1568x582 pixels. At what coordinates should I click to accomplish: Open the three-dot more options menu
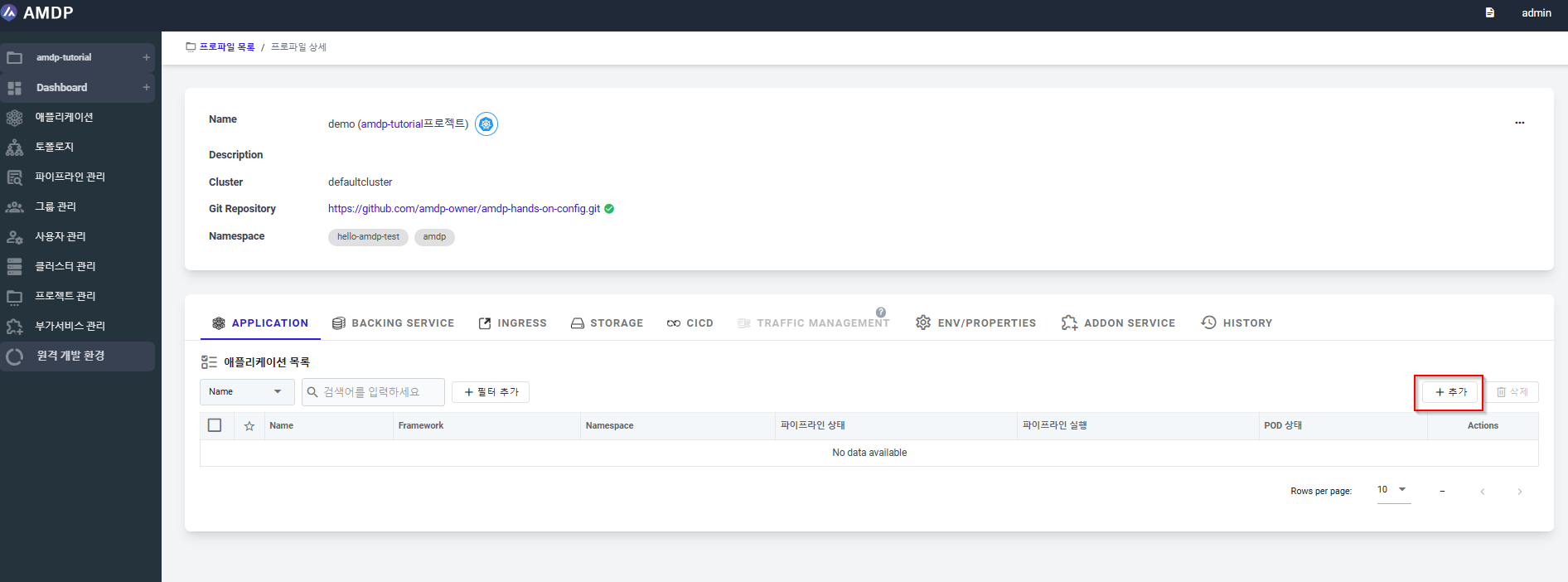click(1519, 123)
